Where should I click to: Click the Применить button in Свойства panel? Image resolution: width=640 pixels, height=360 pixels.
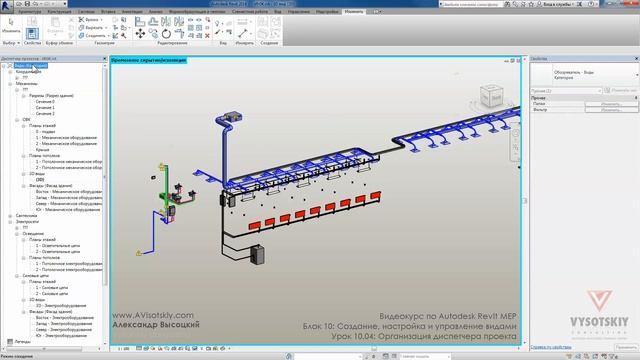click(626, 347)
